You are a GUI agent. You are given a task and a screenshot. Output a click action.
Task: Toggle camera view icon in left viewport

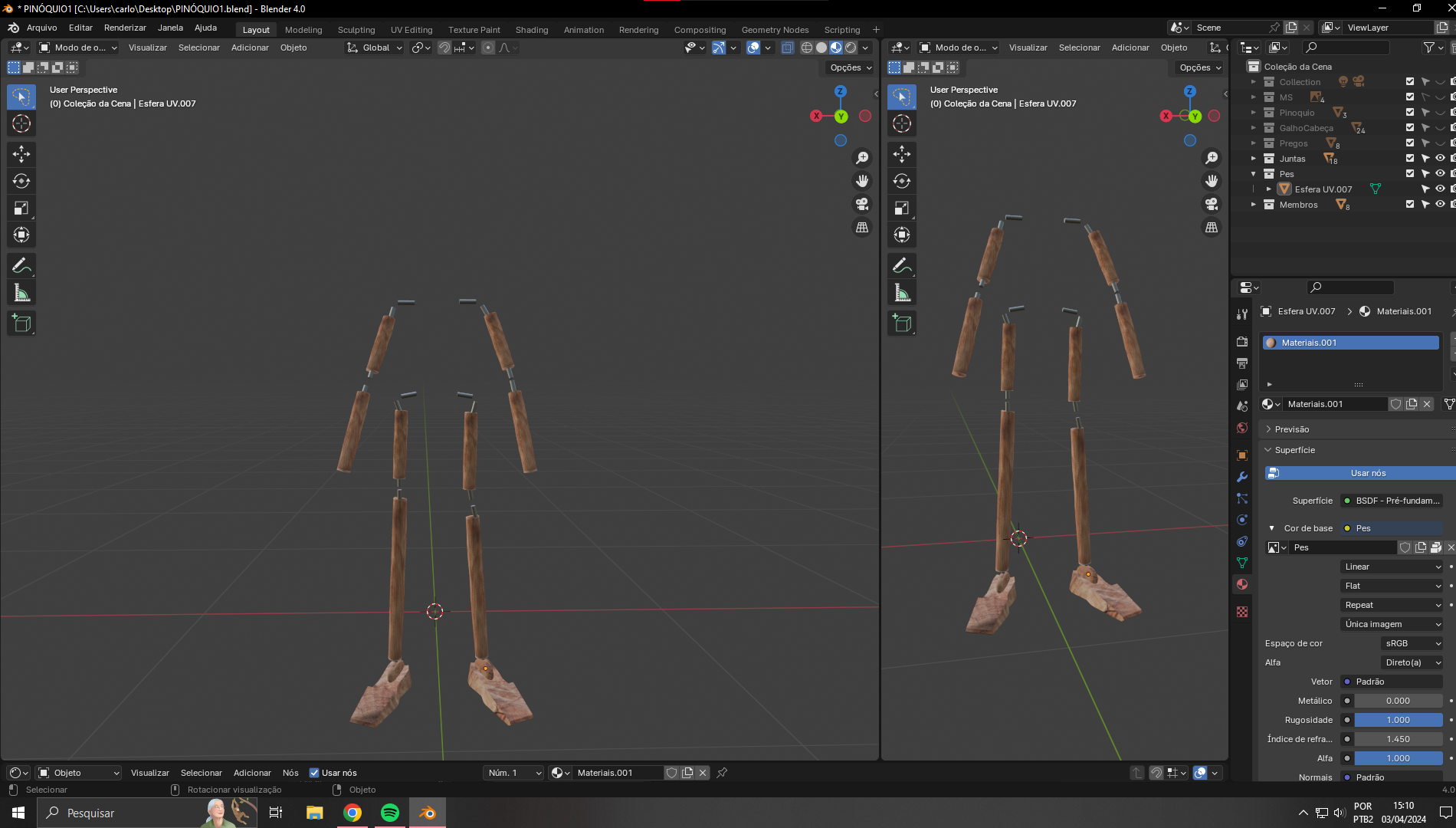click(x=862, y=204)
